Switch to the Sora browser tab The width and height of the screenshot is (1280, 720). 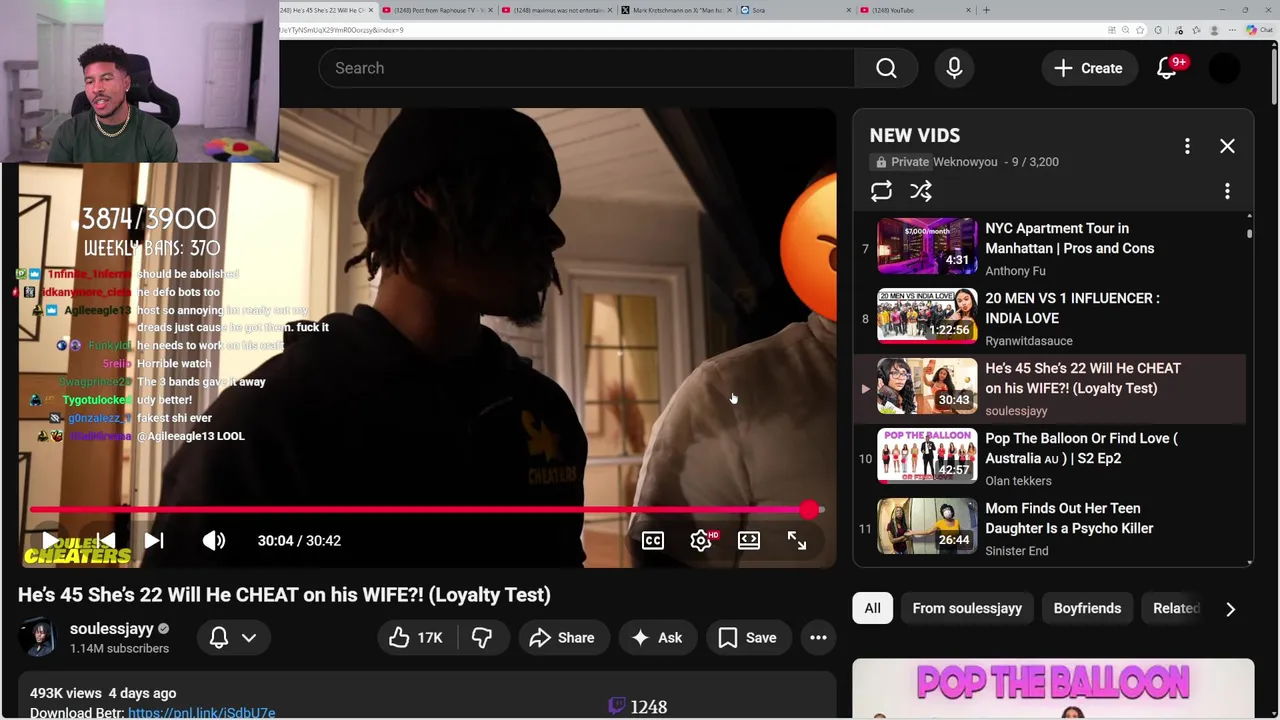click(797, 10)
